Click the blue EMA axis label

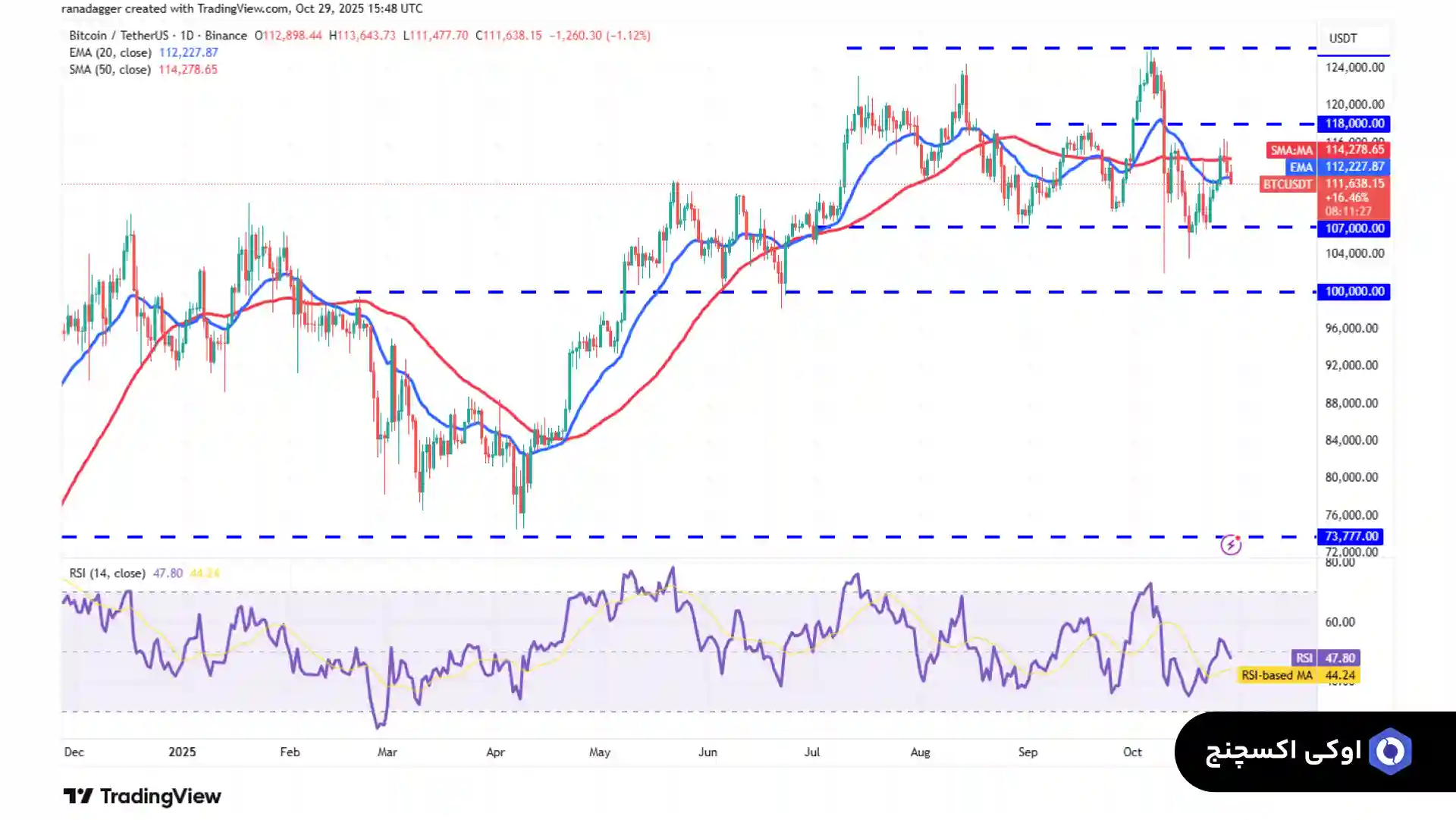tap(1301, 167)
